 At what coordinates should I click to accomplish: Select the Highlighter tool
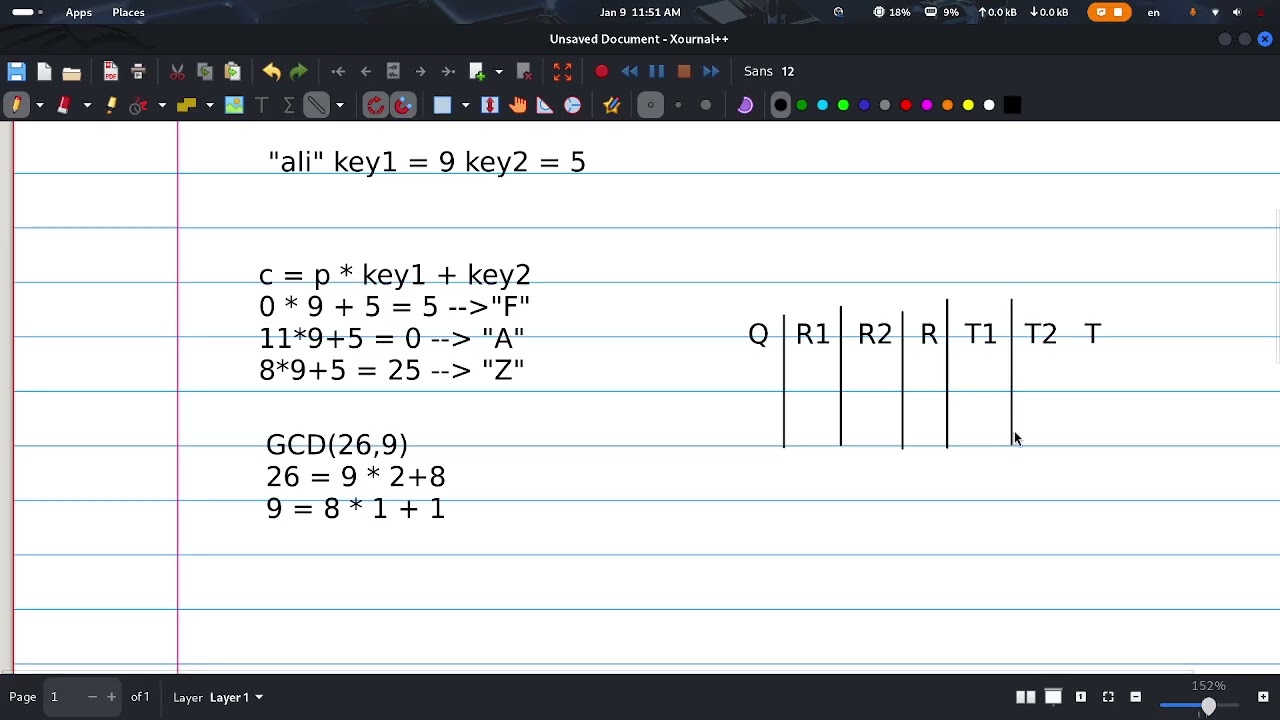pos(111,105)
